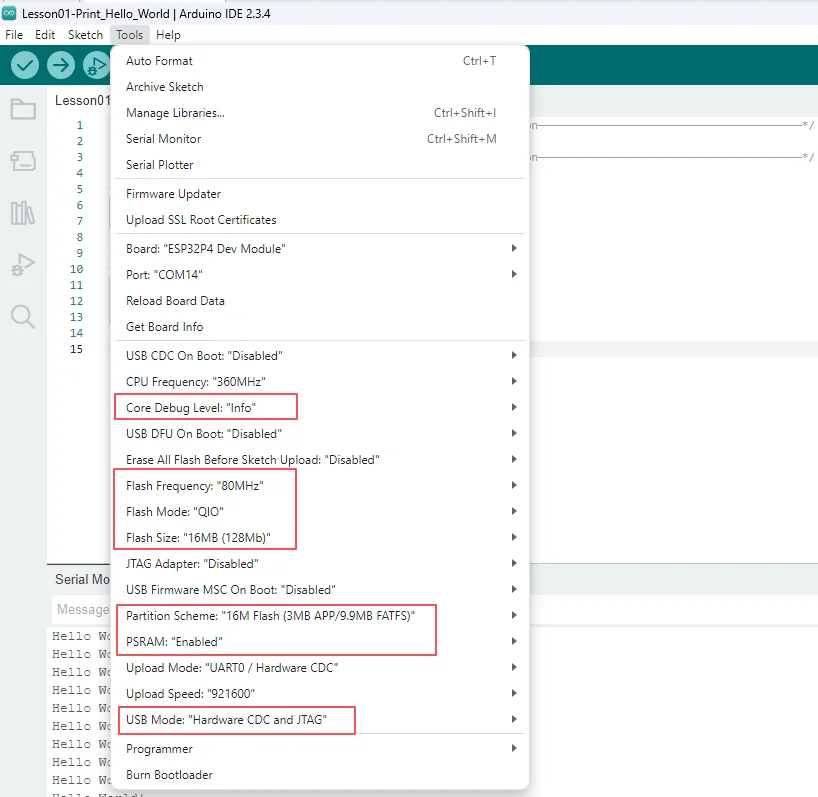818x797 pixels.
Task: Click the Upload arrow button
Action: click(61, 65)
